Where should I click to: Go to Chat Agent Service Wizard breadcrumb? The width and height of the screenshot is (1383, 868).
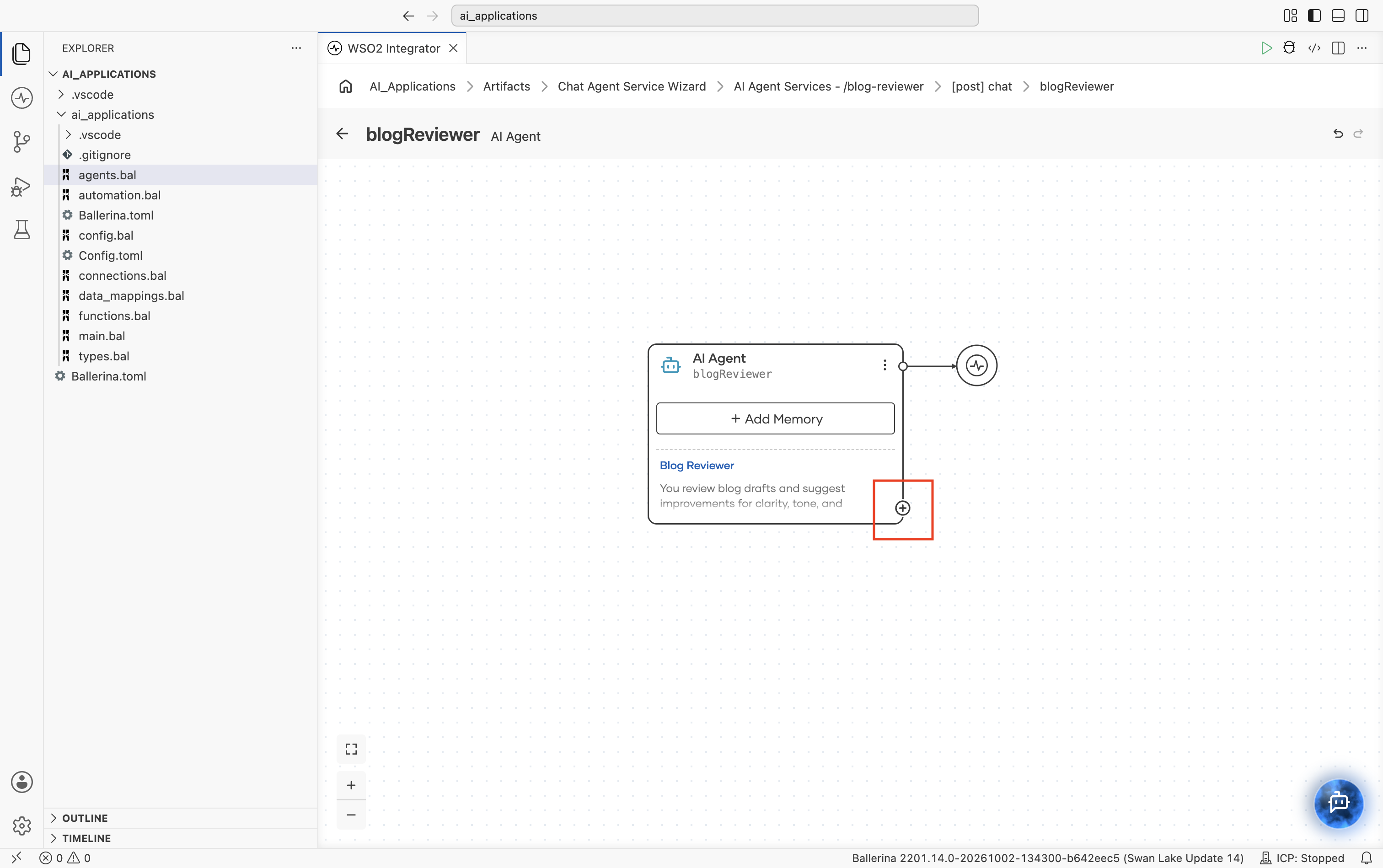coord(632,87)
